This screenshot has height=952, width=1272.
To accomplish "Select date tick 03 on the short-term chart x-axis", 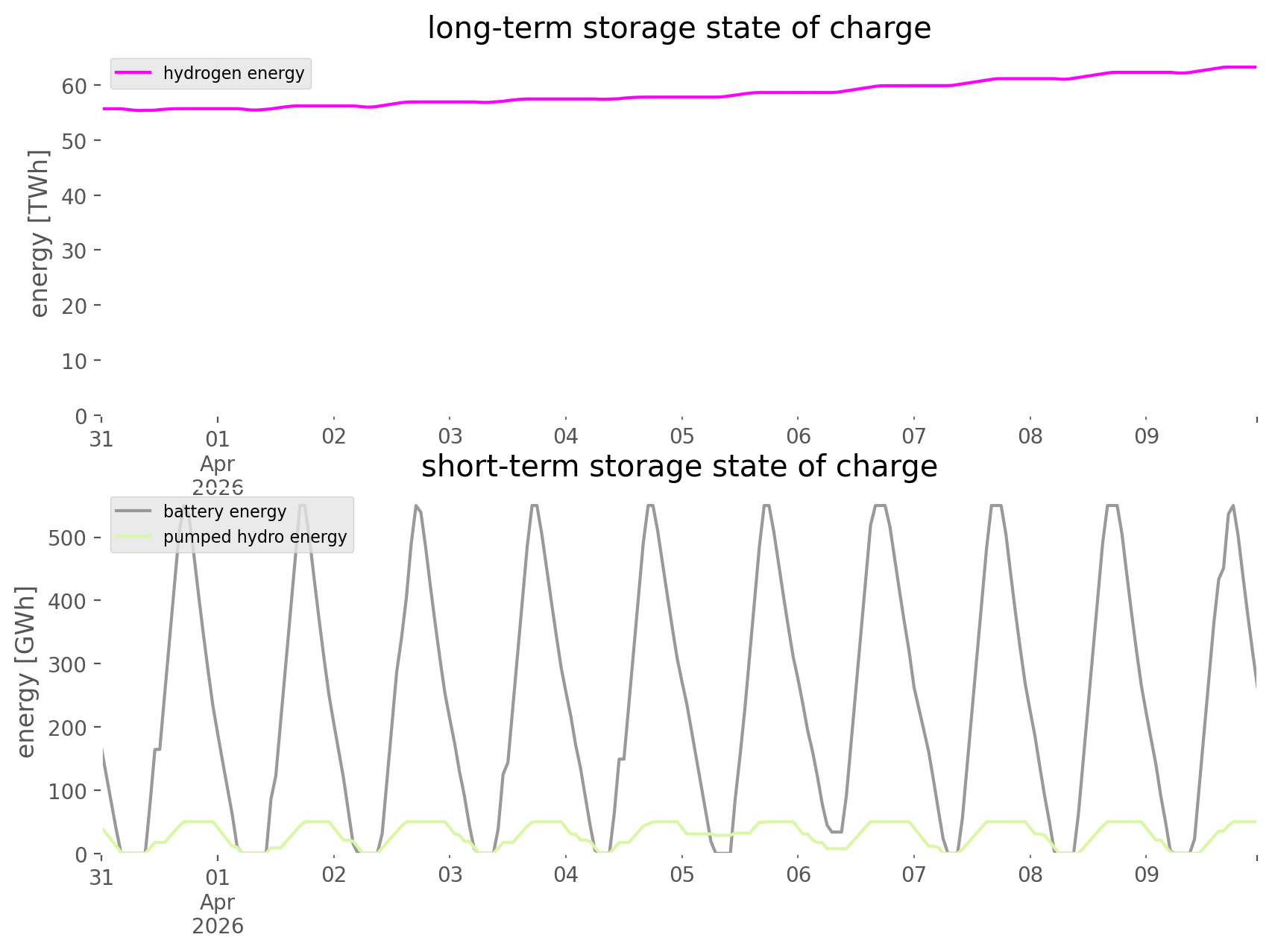I will tap(450, 875).
